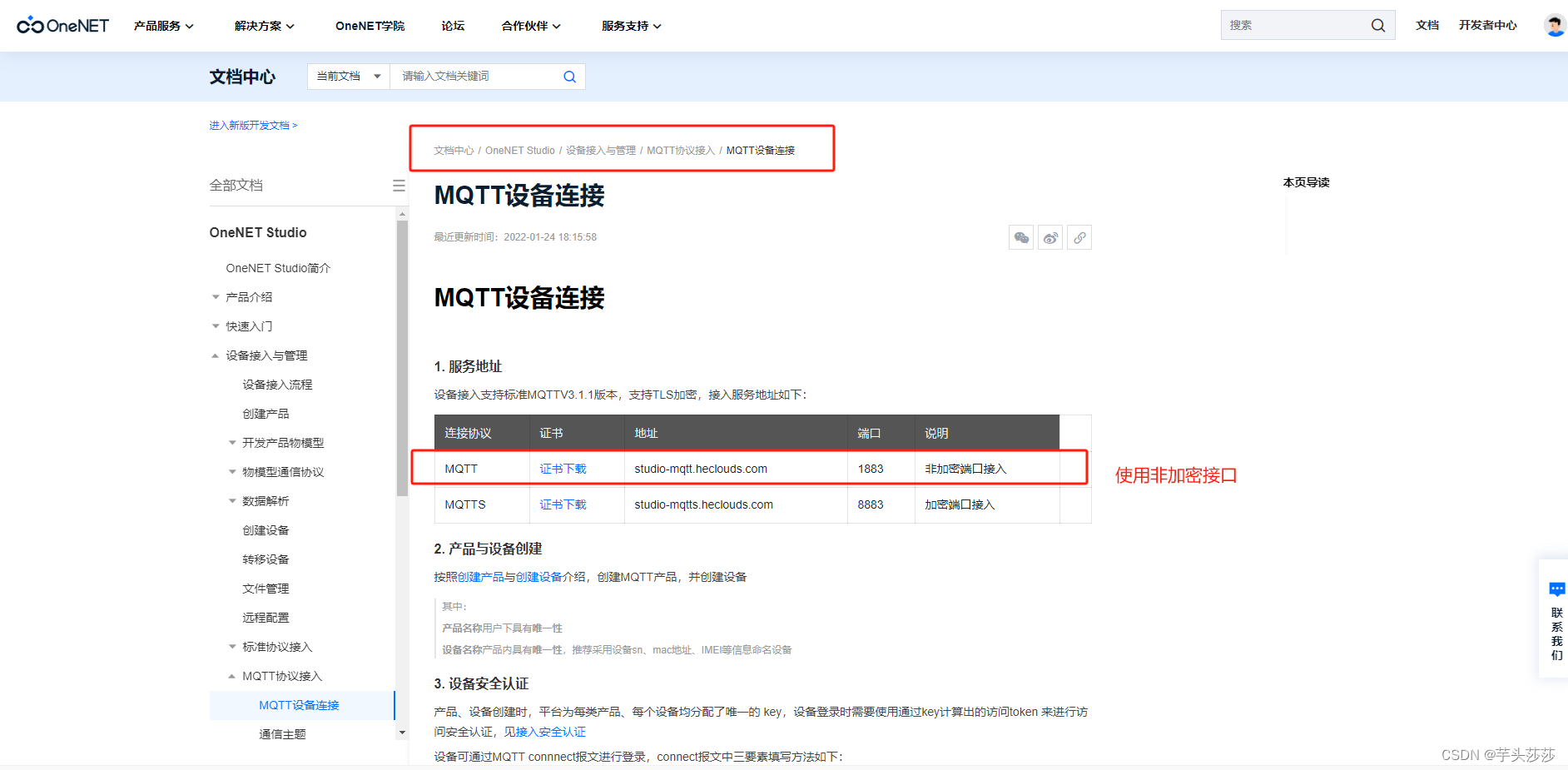This screenshot has height=770, width=1568.
Task: Click the port 8883 cell
Action: click(x=881, y=504)
